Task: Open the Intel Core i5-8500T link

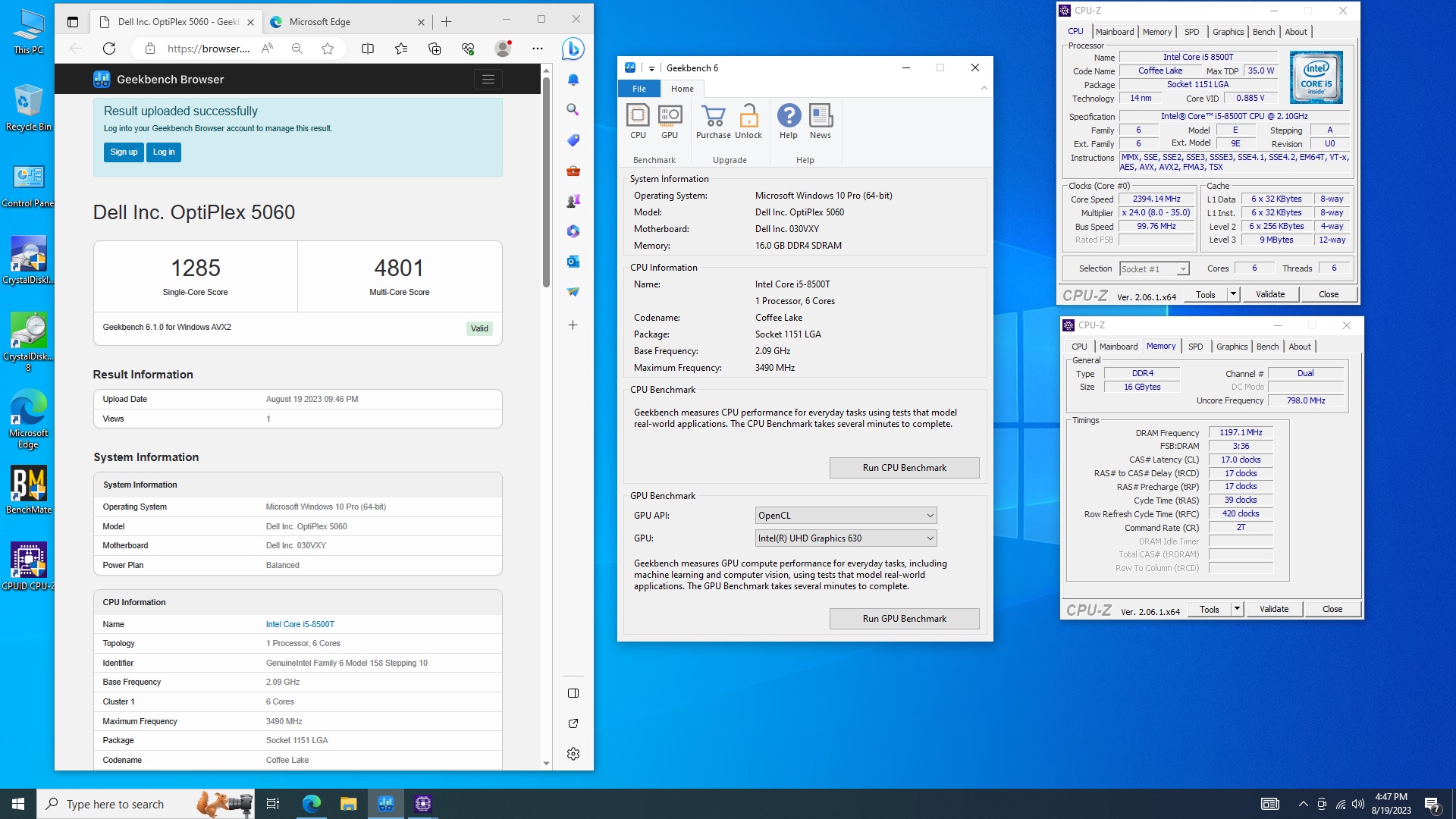Action: coord(300,624)
